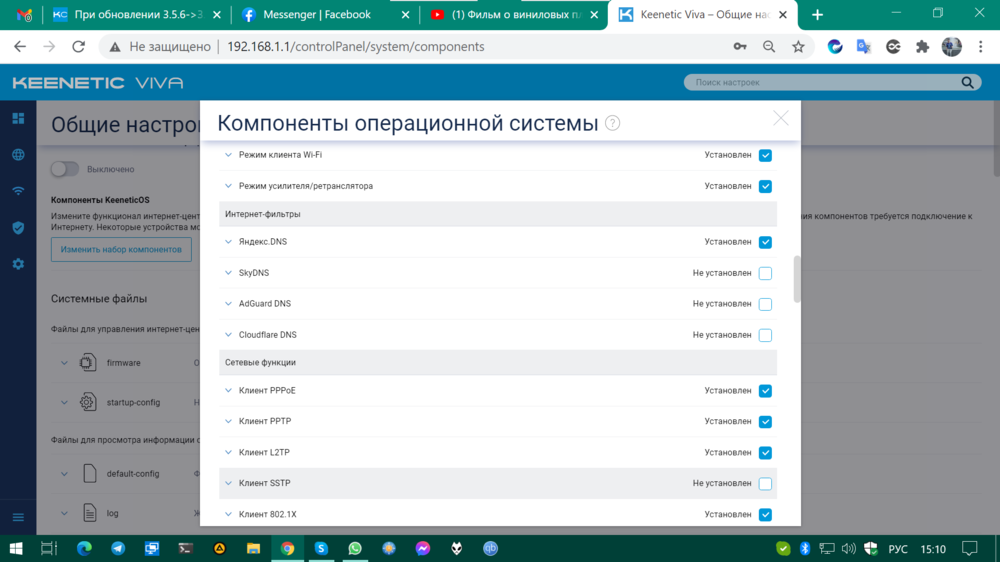Image resolution: width=1000 pixels, height=562 pixels.
Task: Expand the Режим клиента Wi-Fi row chevron
Action: click(x=228, y=155)
